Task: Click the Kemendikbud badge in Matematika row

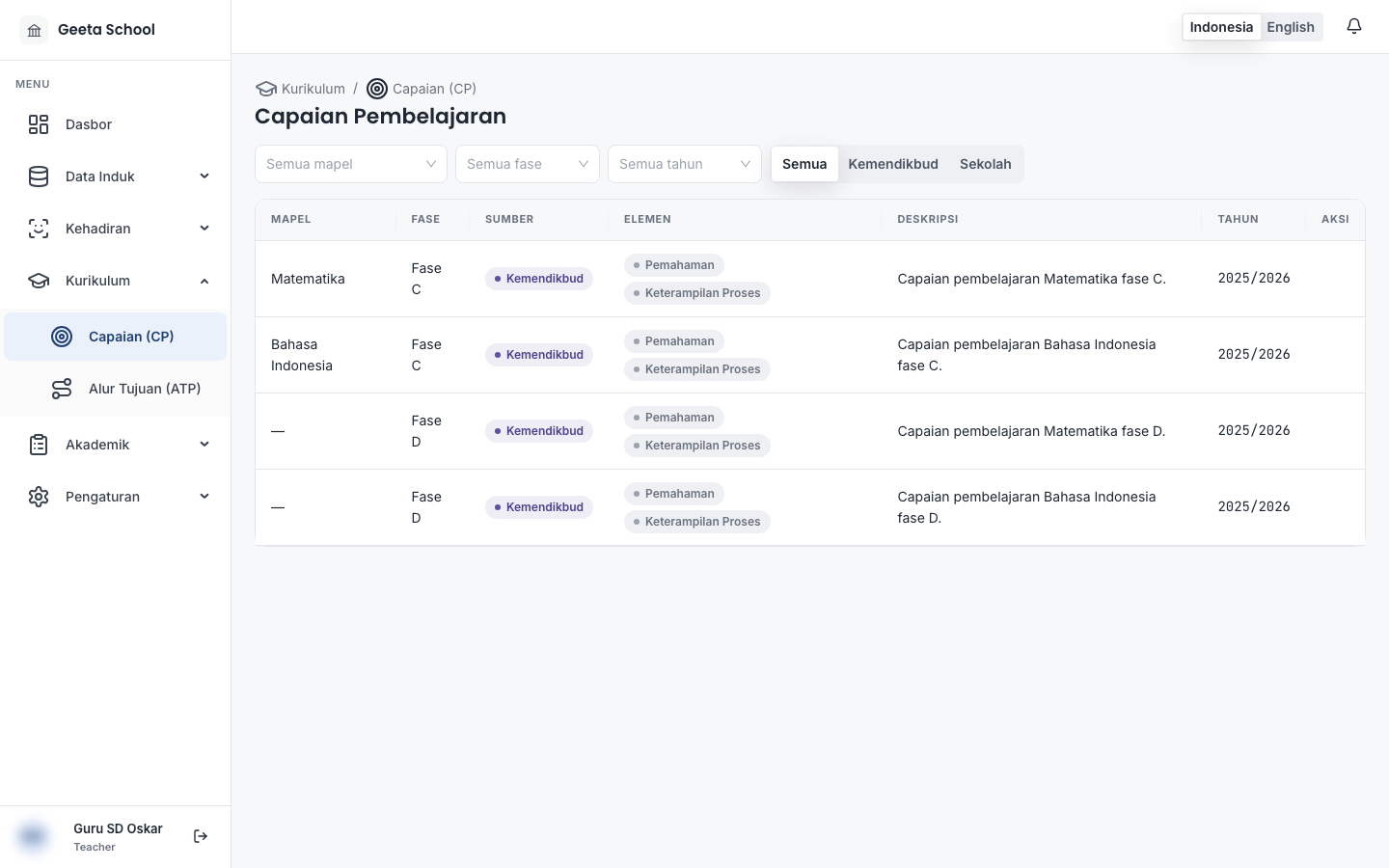Action: click(x=539, y=279)
